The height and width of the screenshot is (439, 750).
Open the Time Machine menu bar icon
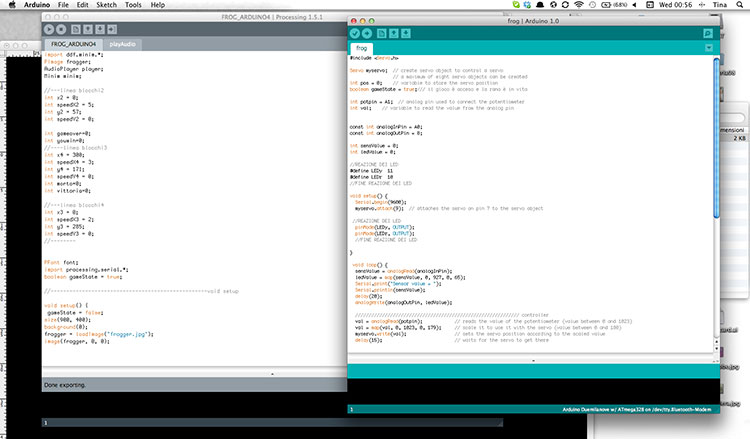(592, 5)
